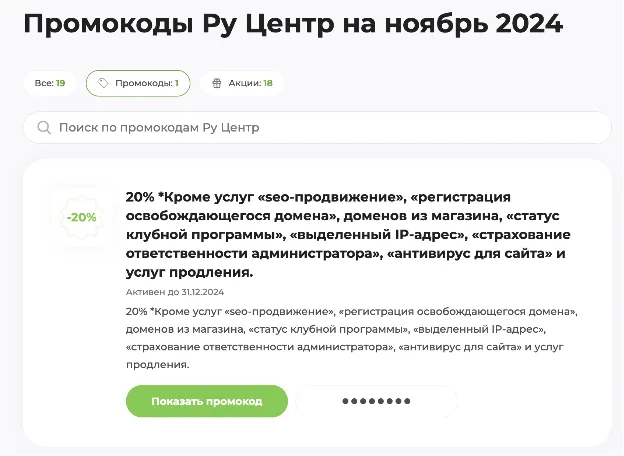Screen dimensions: 624x456
Task: Click the -20% discount badge
Action: (82, 217)
